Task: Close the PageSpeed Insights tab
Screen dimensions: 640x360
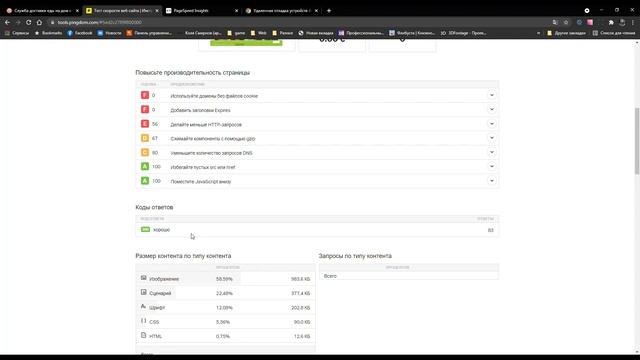Action: point(236,11)
